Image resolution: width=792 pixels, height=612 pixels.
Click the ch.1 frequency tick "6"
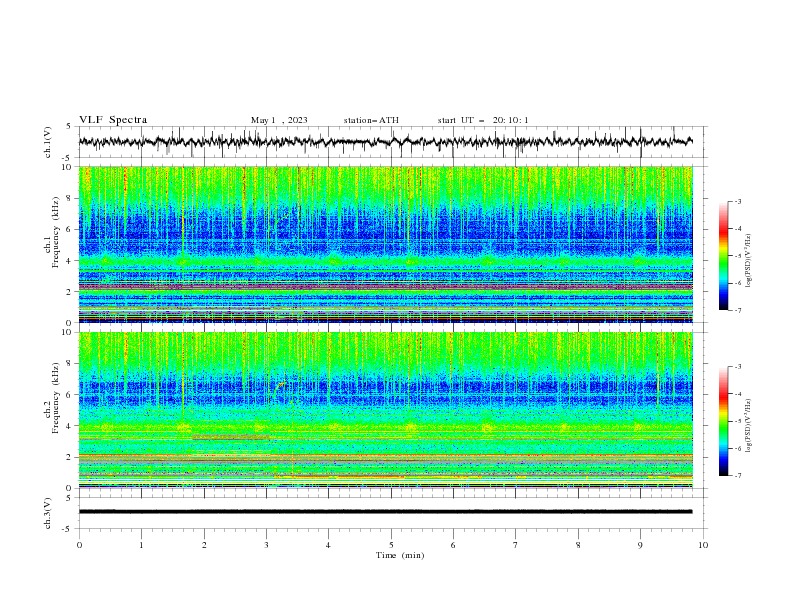[70, 229]
